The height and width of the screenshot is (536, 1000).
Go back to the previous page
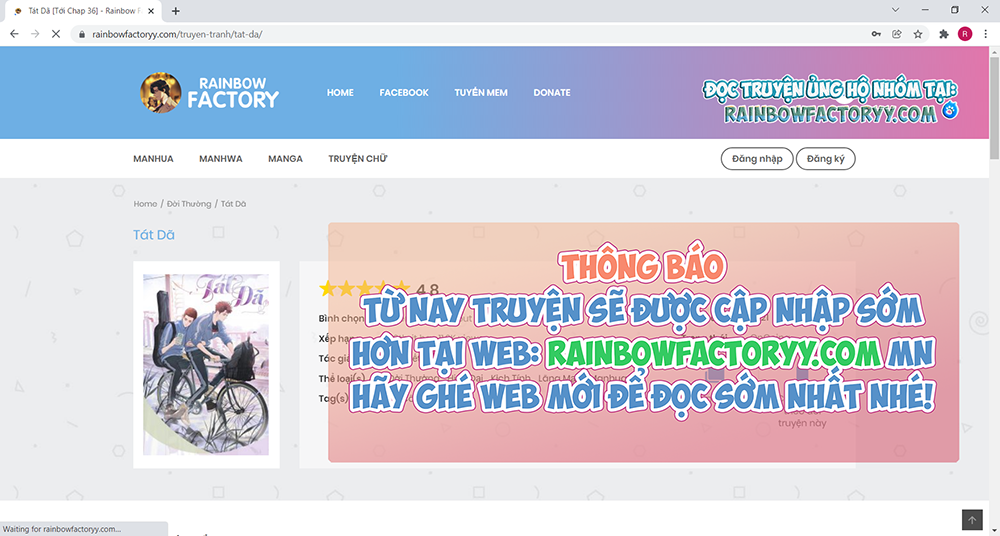coord(14,33)
